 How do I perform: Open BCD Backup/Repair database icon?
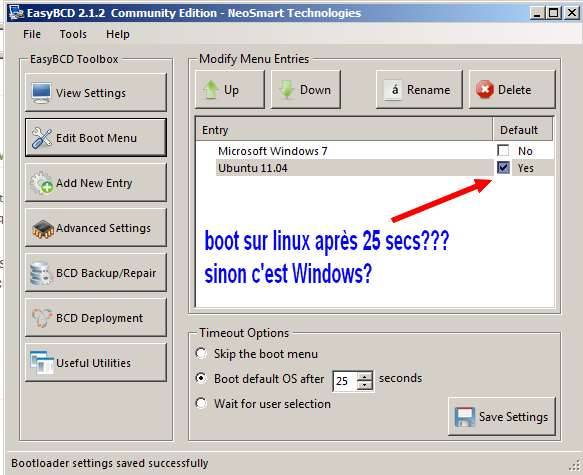40,273
